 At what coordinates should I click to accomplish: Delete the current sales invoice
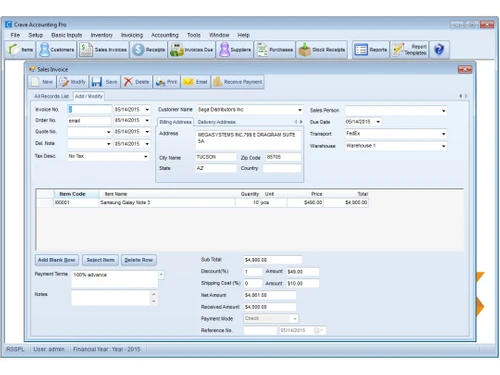click(136, 82)
